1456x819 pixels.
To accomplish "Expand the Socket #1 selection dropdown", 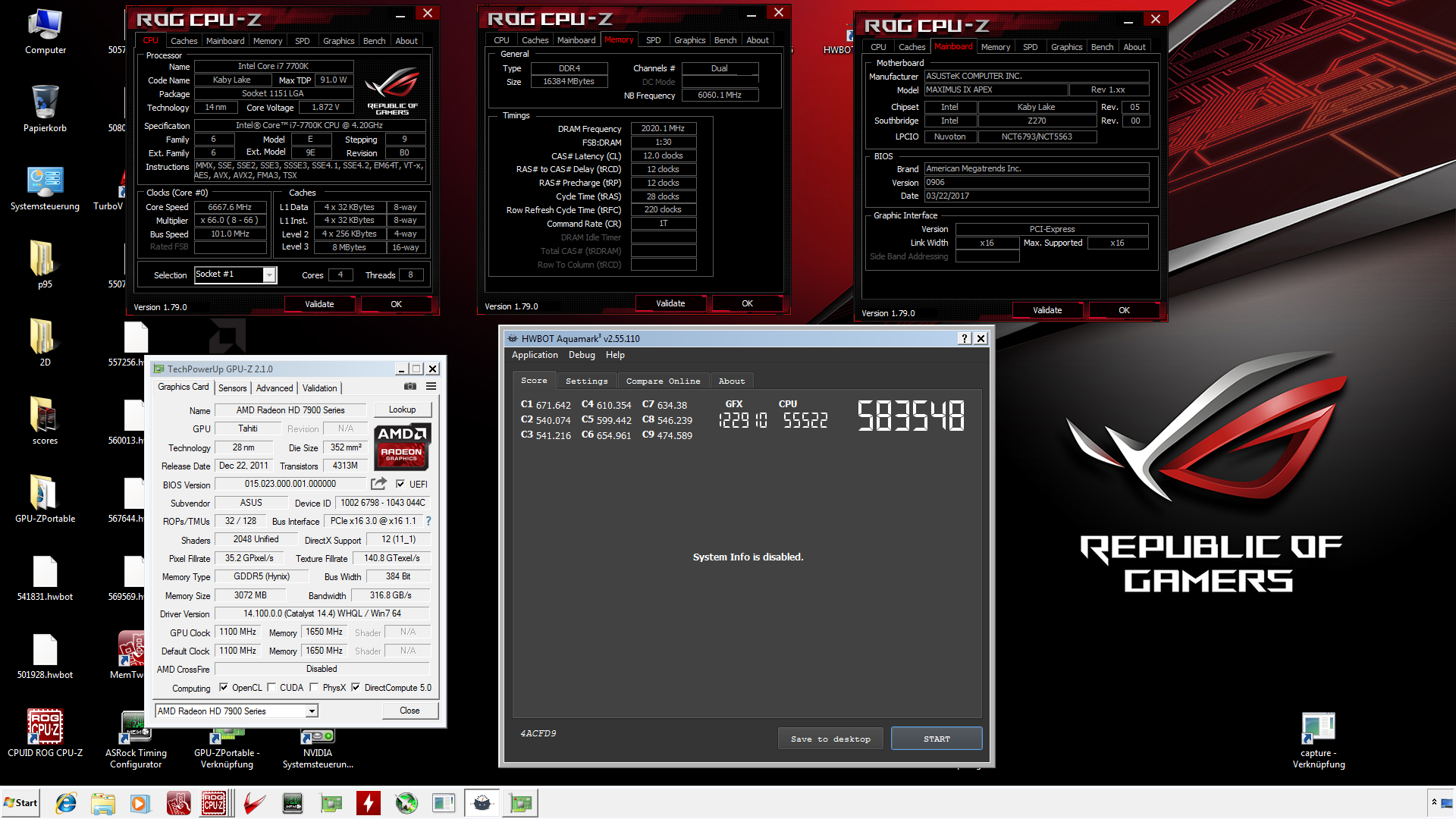I will (x=269, y=275).
